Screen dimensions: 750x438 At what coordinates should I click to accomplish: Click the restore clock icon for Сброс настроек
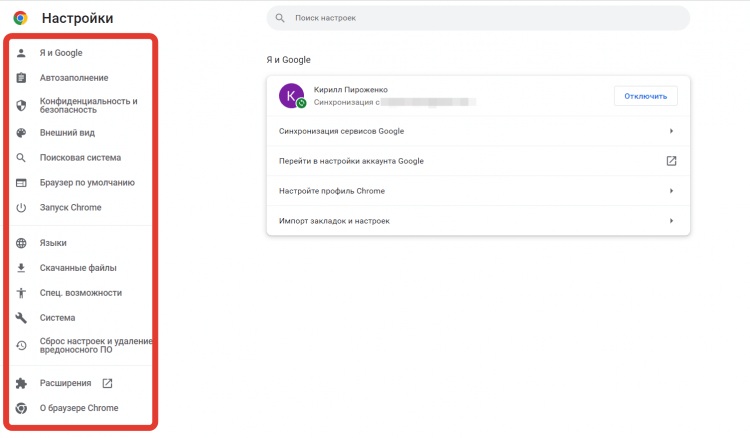tap(21, 345)
